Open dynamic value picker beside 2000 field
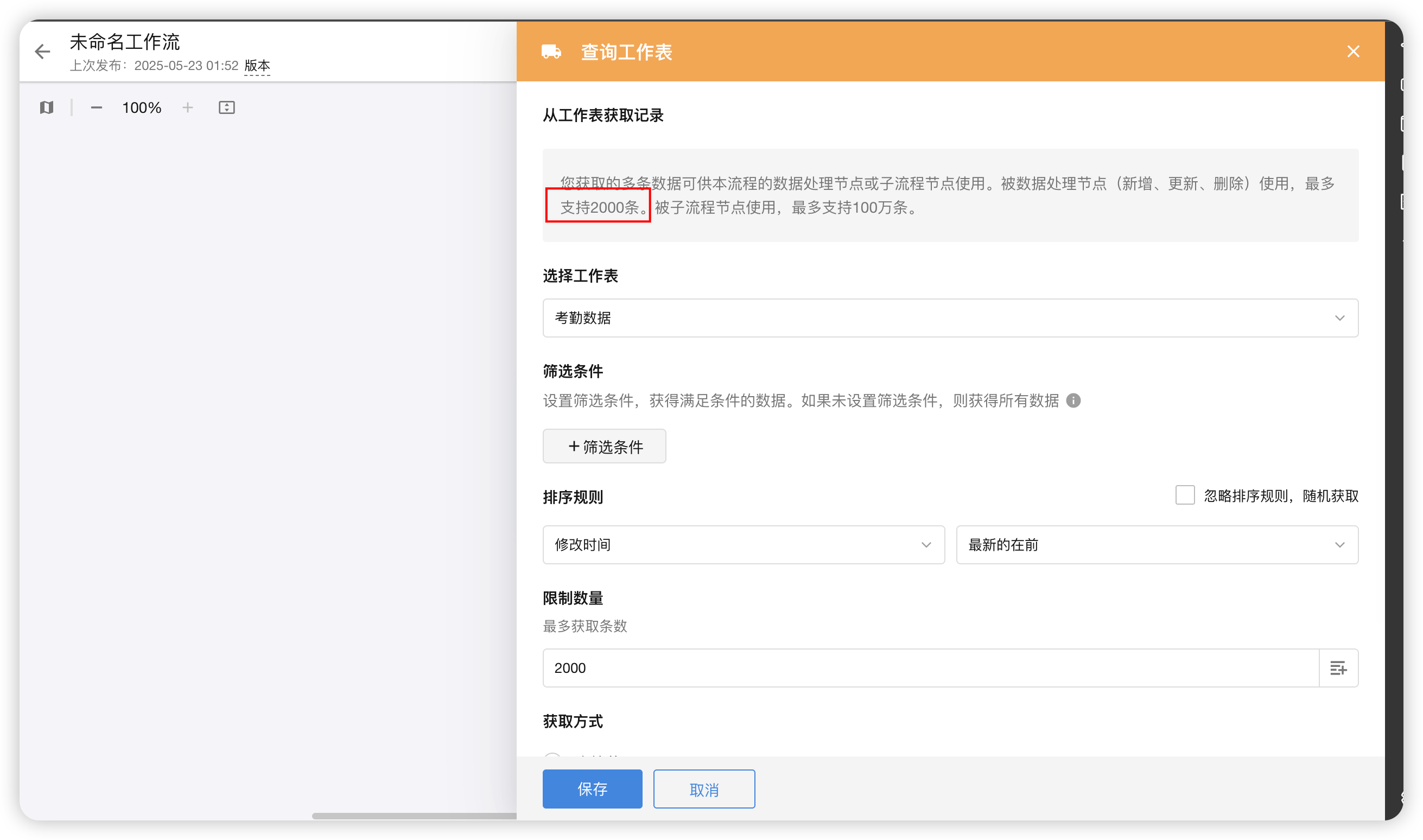 1338,668
